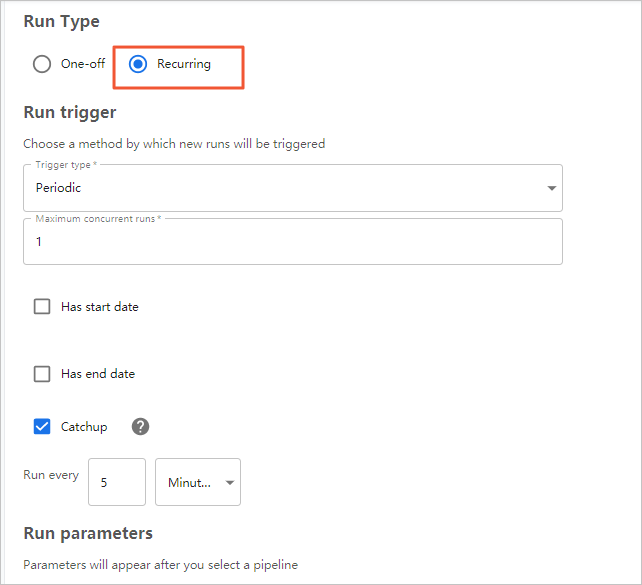Click the "Has end date" label

[98, 374]
